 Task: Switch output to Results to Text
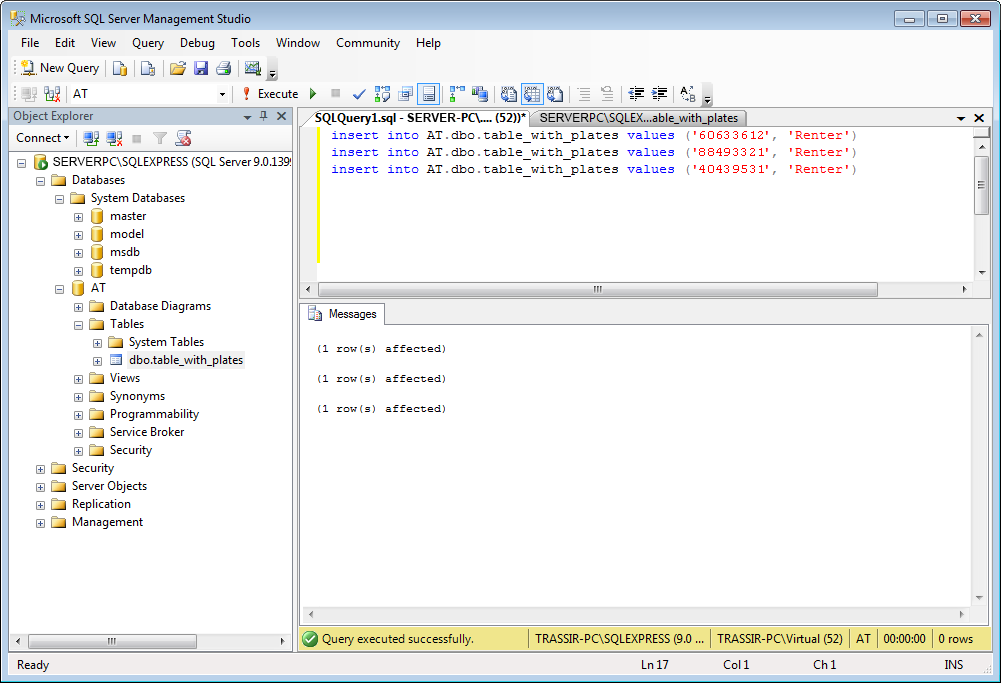point(508,94)
